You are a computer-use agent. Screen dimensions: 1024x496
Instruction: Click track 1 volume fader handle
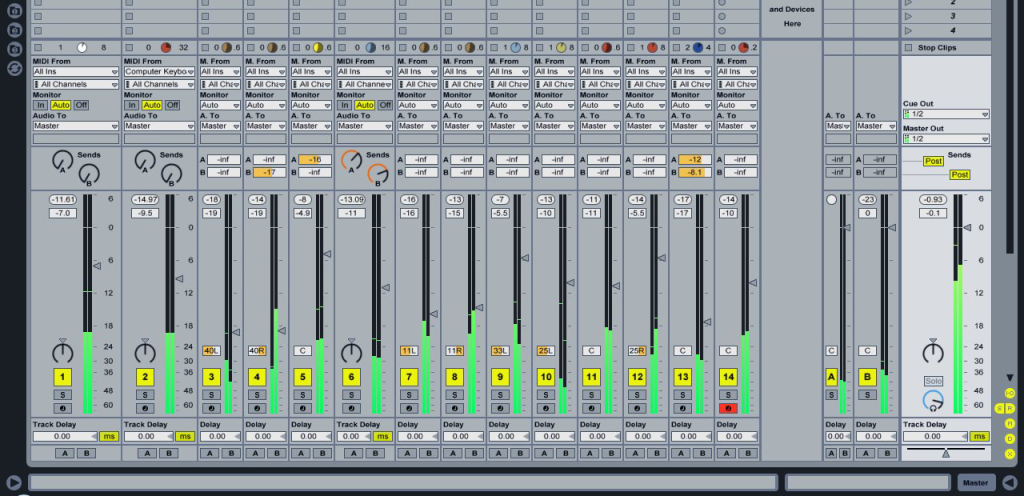coord(97,266)
